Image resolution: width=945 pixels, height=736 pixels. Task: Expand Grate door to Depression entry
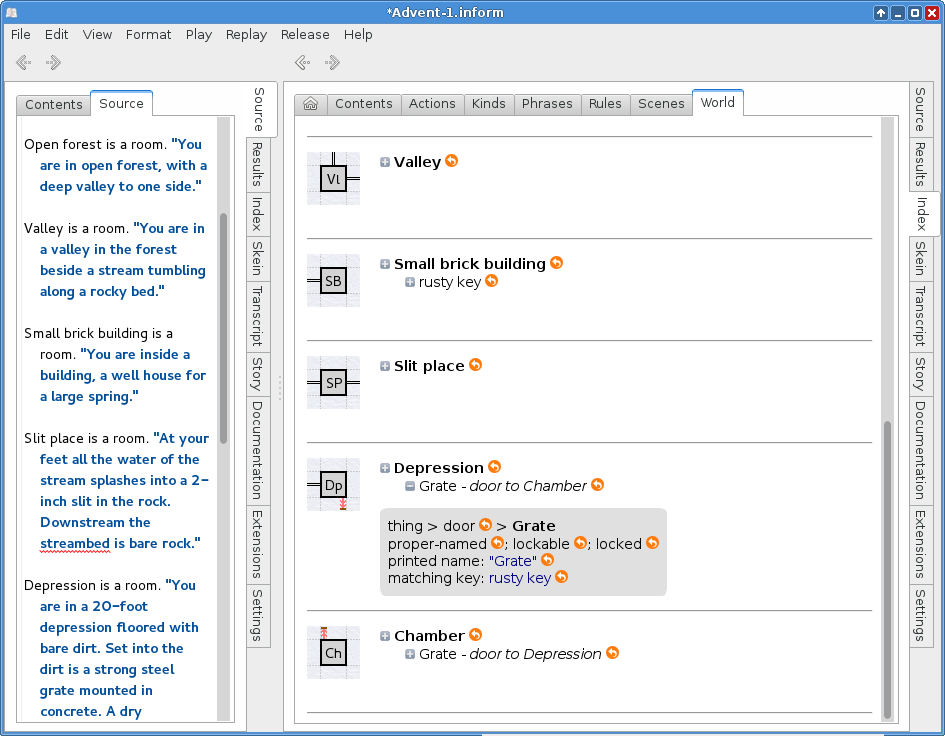(410, 654)
